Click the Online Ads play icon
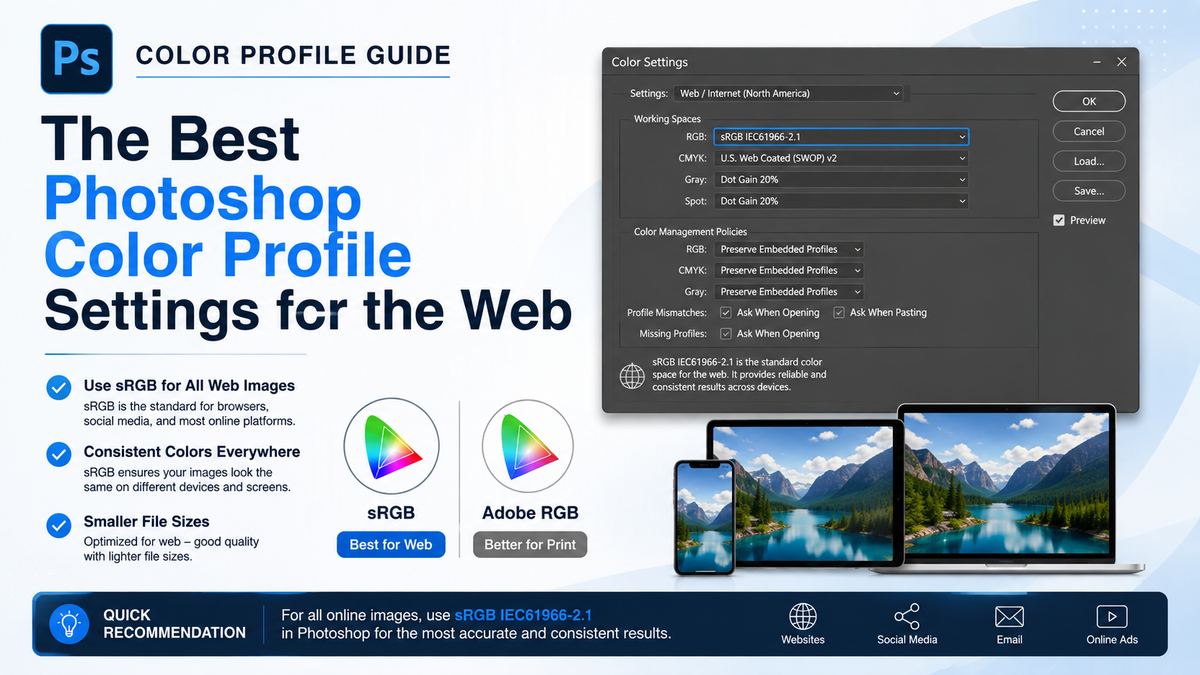The height and width of the screenshot is (675, 1200). coord(1112,616)
